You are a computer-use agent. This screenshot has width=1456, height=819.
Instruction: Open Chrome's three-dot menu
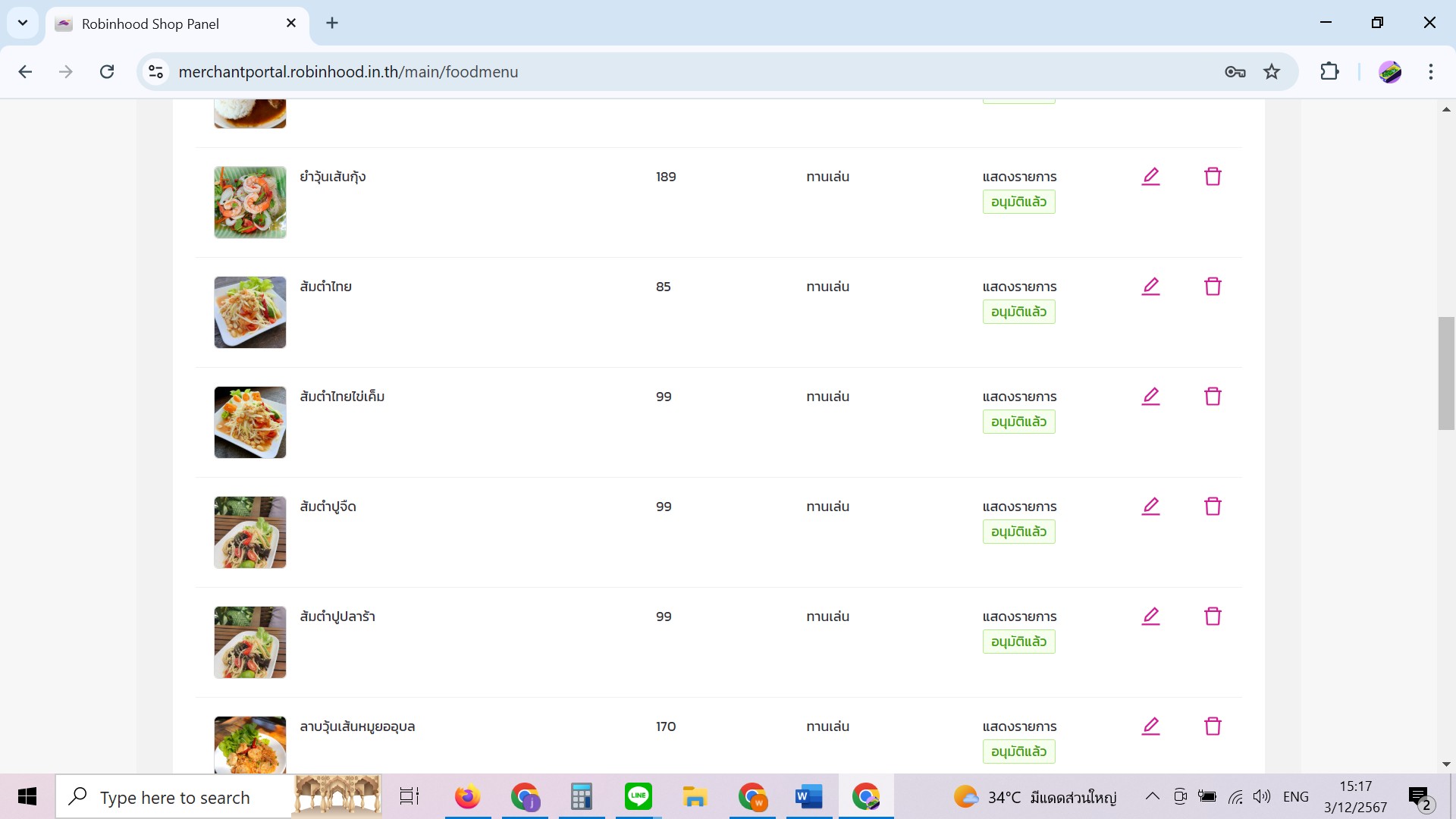pos(1430,71)
